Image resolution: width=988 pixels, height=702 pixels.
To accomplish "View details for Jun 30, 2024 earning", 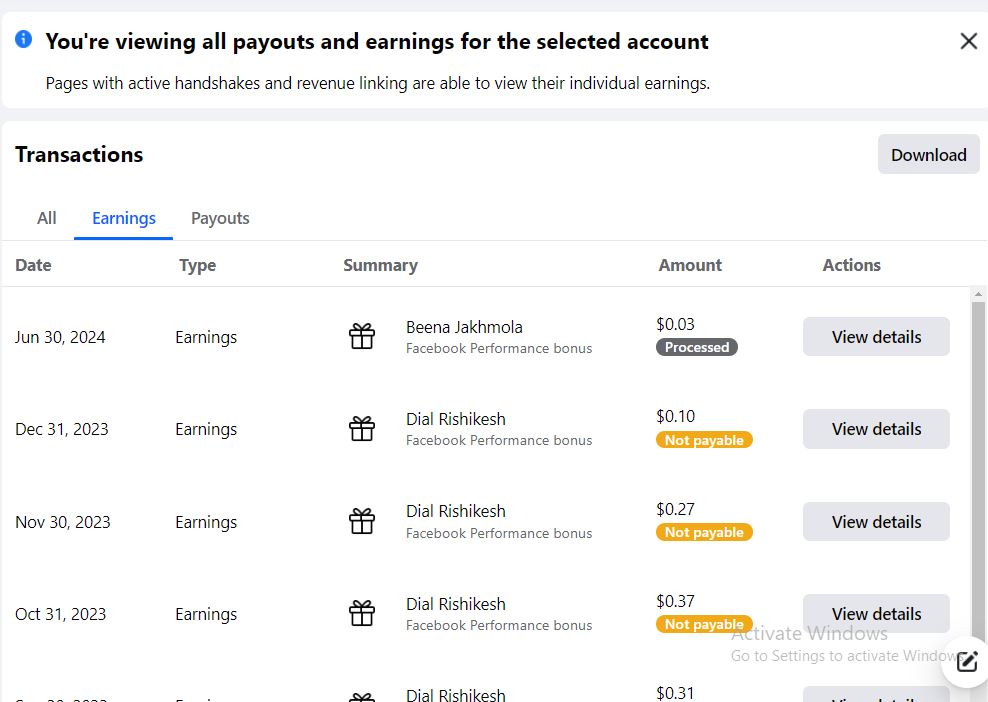I will click(876, 337).
